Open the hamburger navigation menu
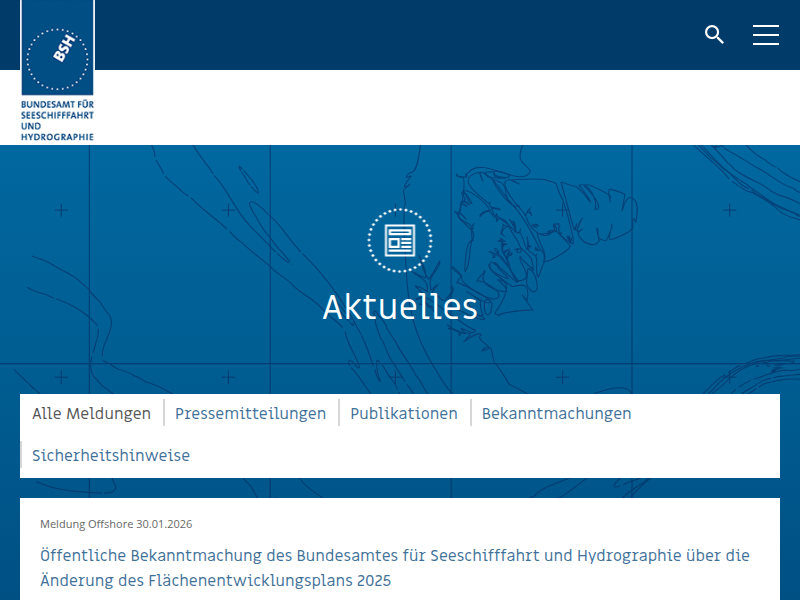 coord(766,35)
